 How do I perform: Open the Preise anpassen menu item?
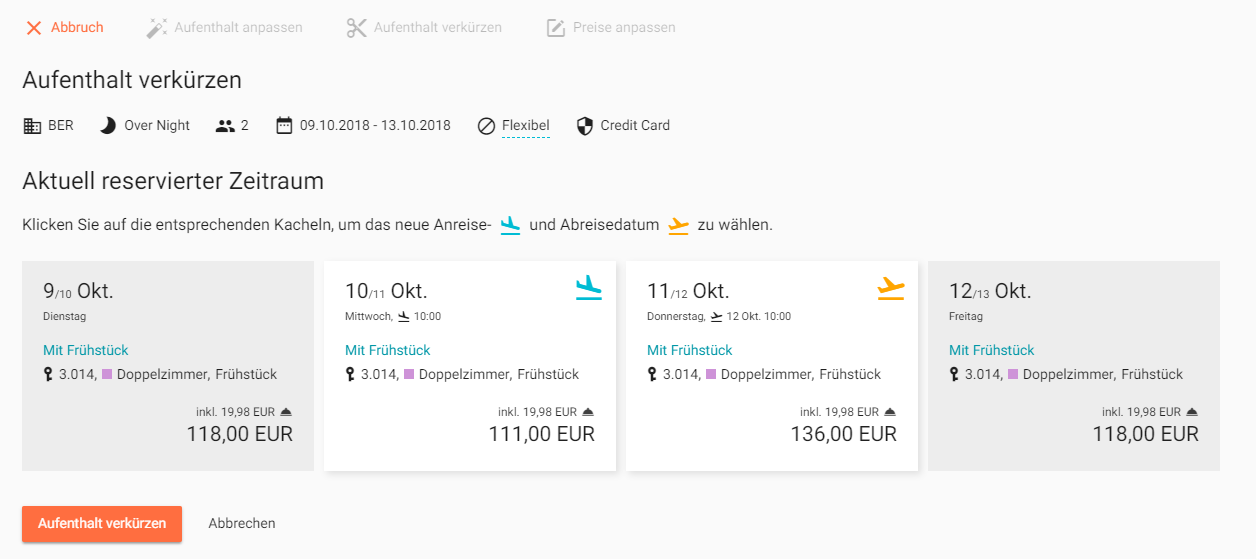pos(611,28)
